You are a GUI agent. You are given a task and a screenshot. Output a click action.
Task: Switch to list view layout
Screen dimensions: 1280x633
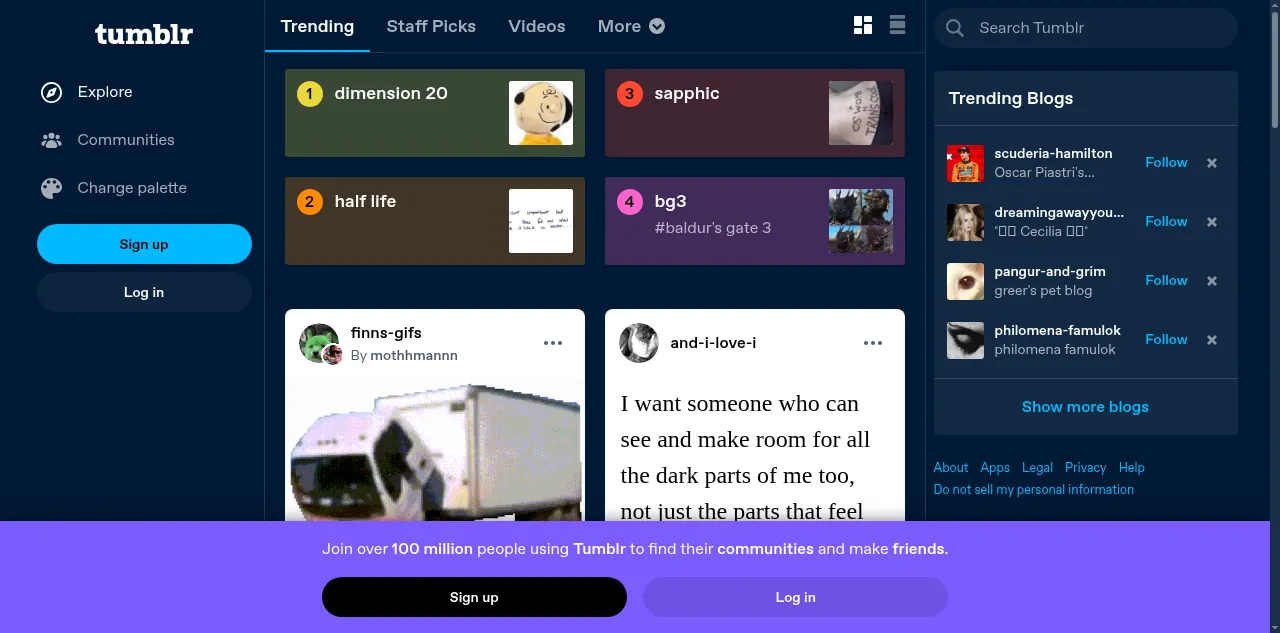(x=897, y=26)
